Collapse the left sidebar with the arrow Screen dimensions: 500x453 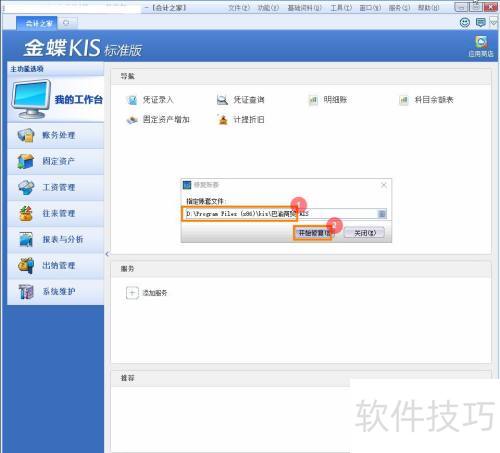[x=107, y=254]
